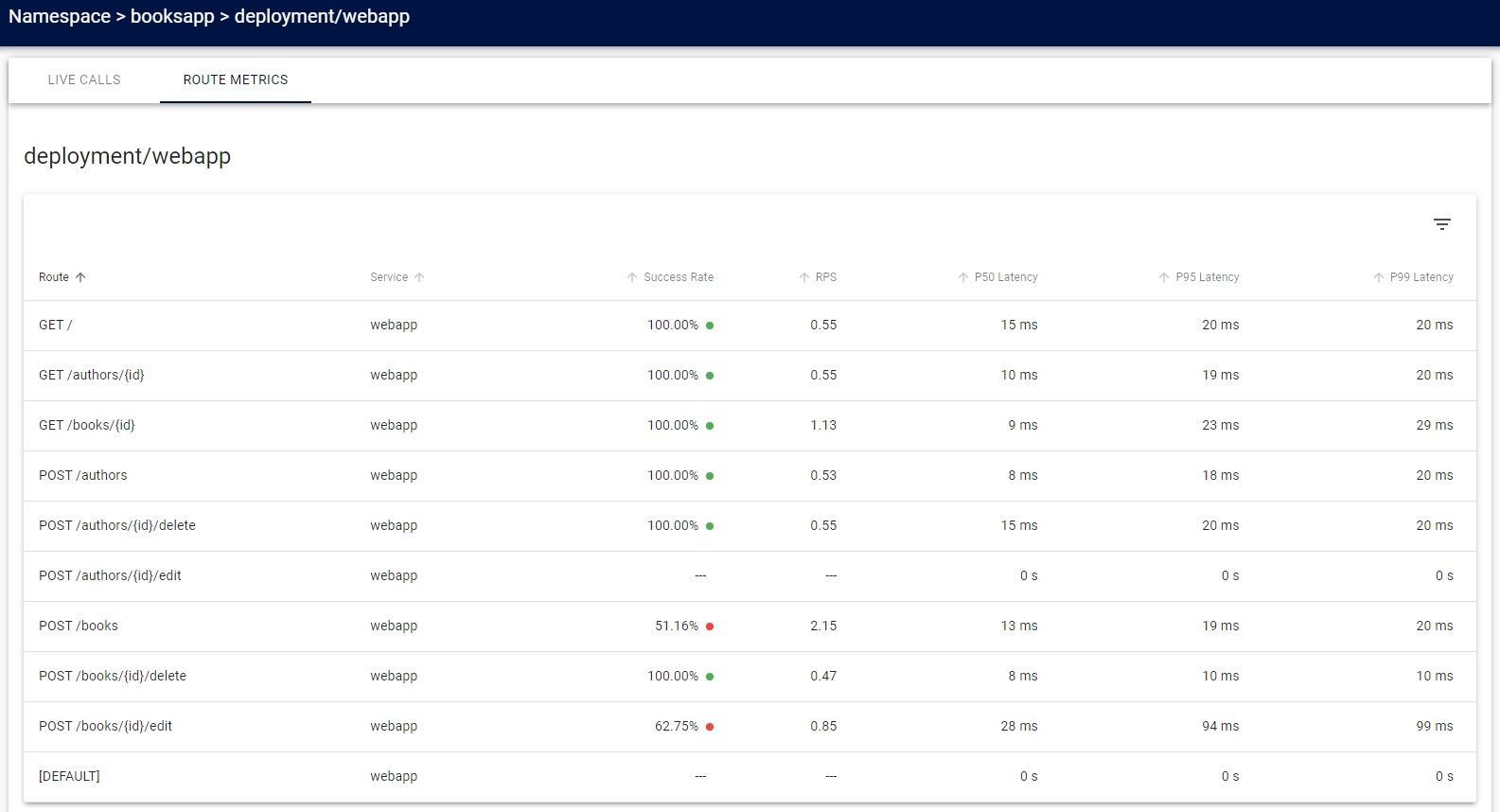The height and width of the screenshot is (812, 1500).
Task: Select the [DEFAULT] route row
Action: point(69,776)
